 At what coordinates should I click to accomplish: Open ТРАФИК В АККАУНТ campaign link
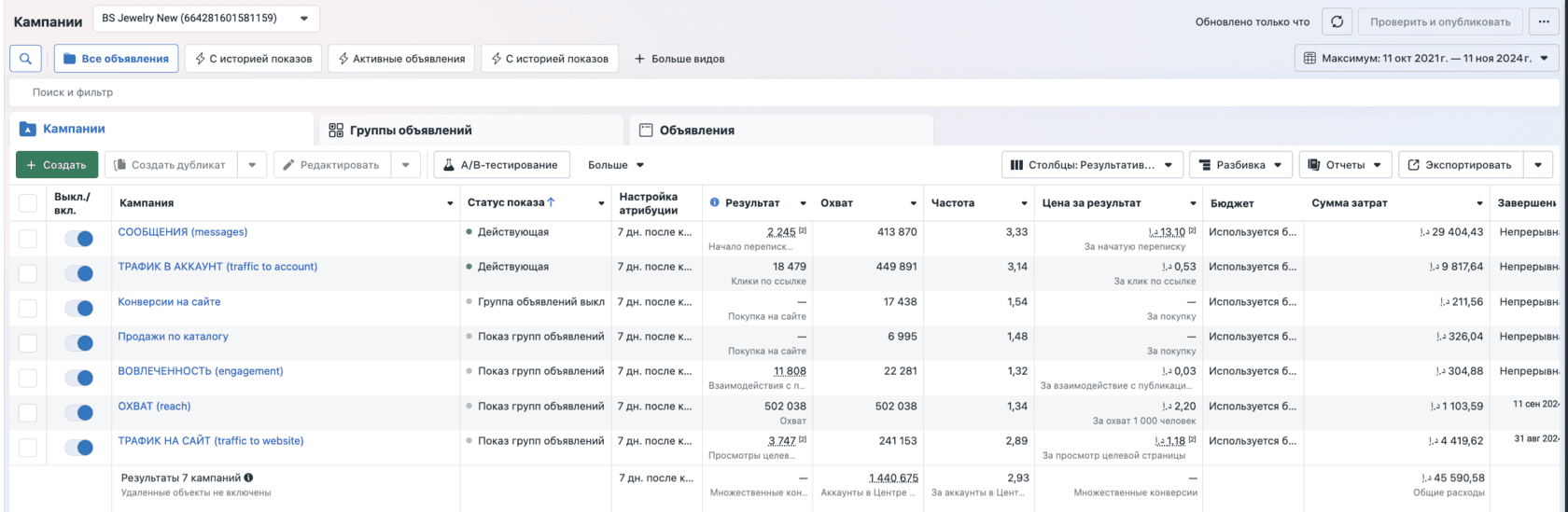point(217,267)
